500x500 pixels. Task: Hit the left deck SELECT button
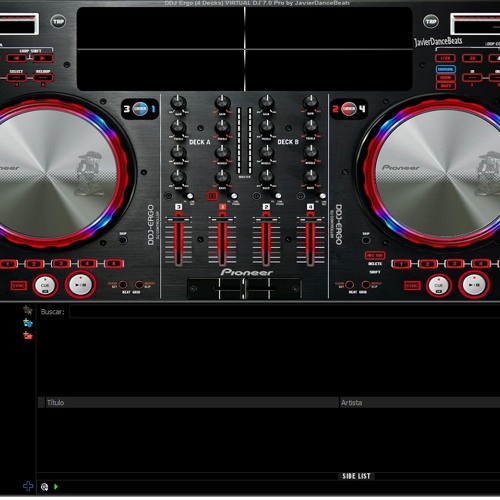[x=16, y=78]
